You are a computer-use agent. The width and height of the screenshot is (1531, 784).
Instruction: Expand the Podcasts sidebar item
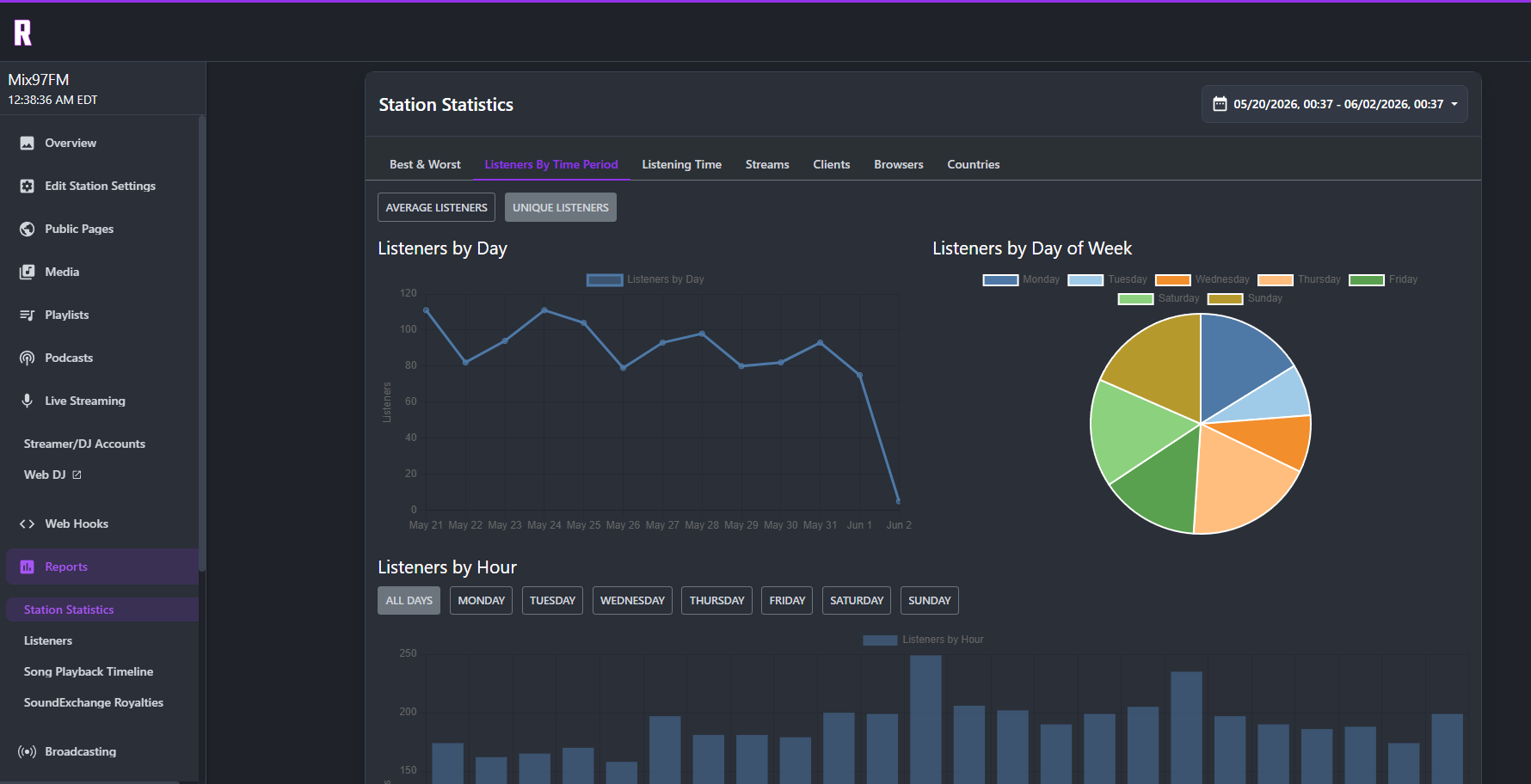click(x=102, y=358)
